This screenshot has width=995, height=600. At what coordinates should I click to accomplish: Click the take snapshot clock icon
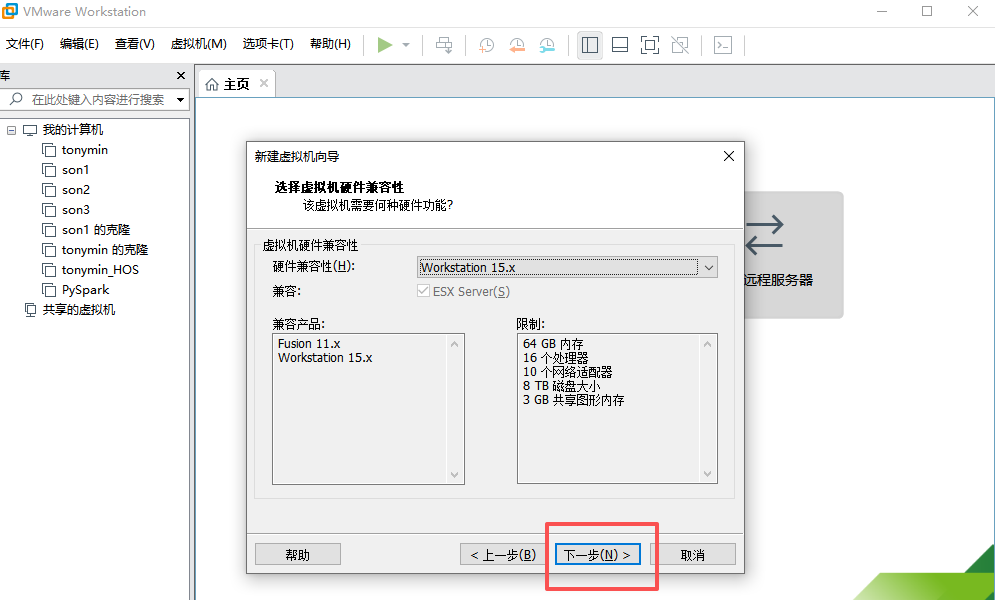tap(486, 45)
